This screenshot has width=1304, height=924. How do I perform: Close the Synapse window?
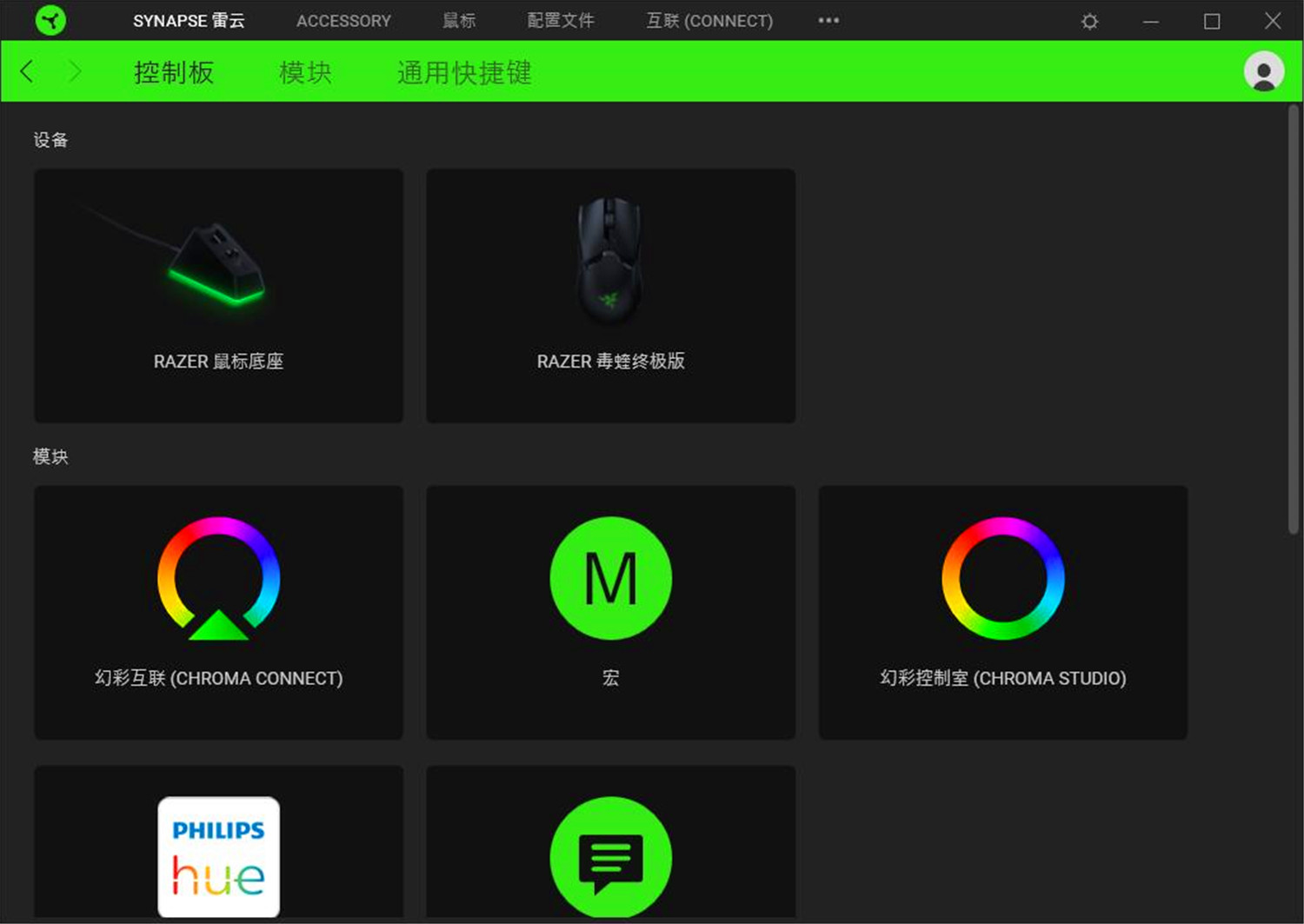click(1273, 21)
